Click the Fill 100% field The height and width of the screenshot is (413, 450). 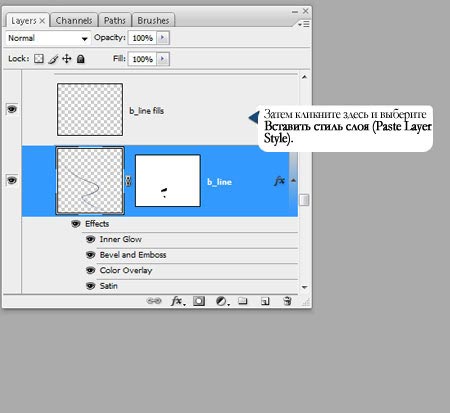142,59
